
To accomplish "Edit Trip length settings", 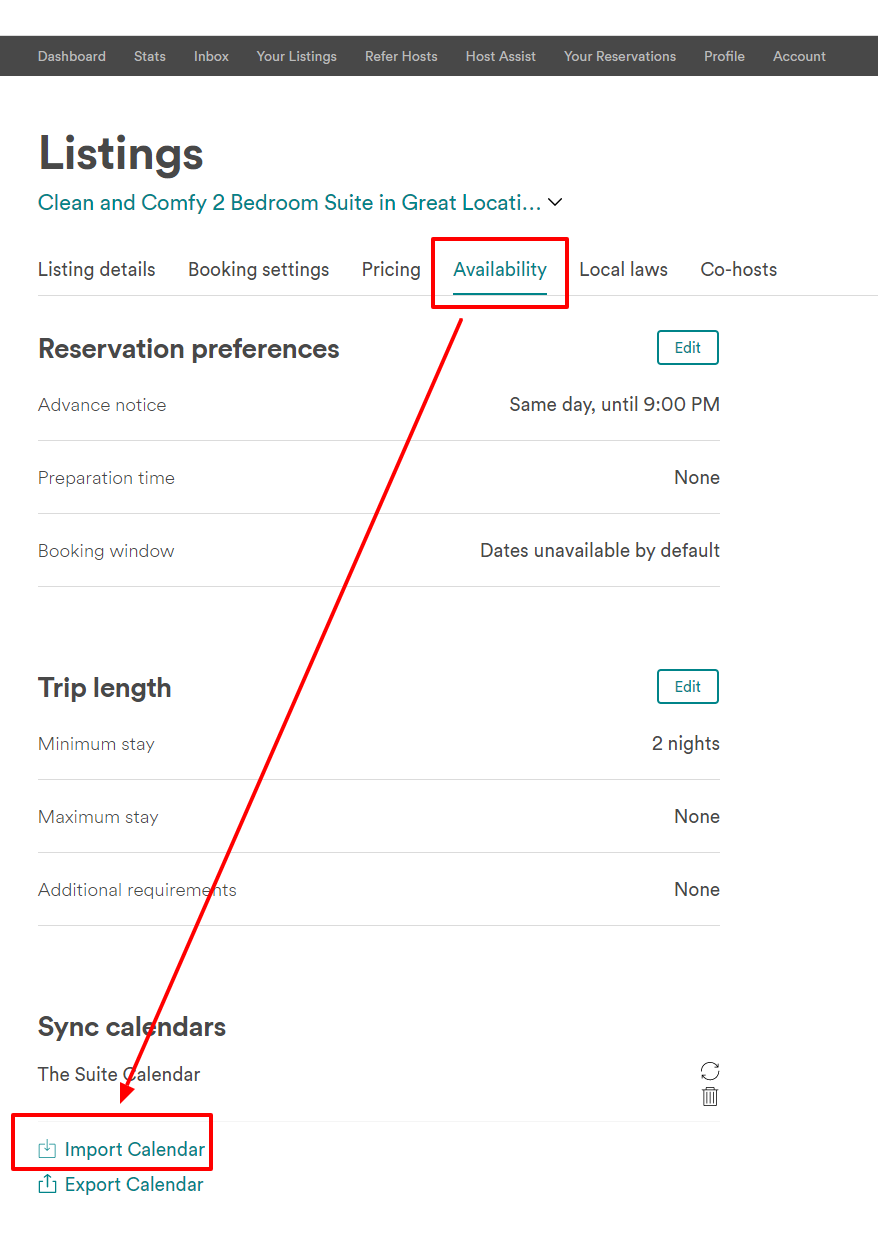I will 688,686.
